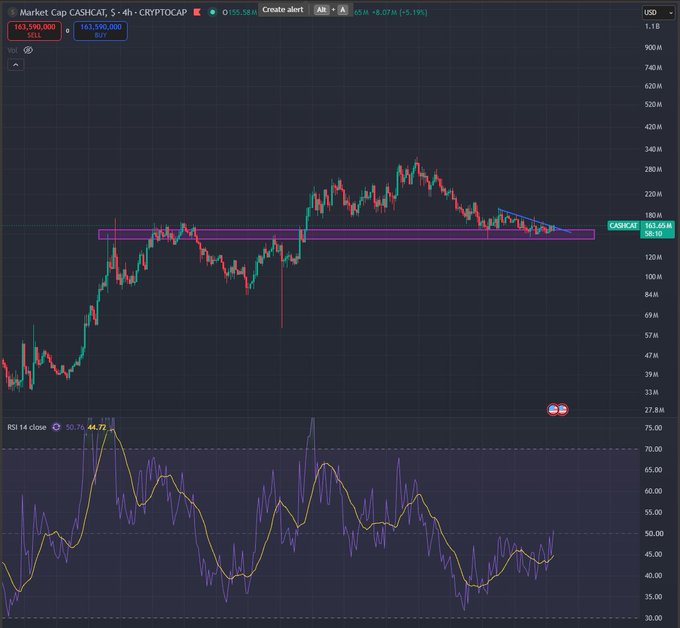Viewport: 680px width, 628px height.
Task: Click the 280M price scale label
Action: point(653,169)
